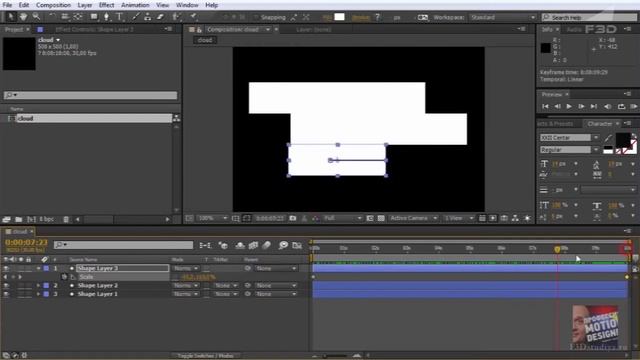640x360 pixels.
Task: Select the Pen tool
Action: (107, 17)
